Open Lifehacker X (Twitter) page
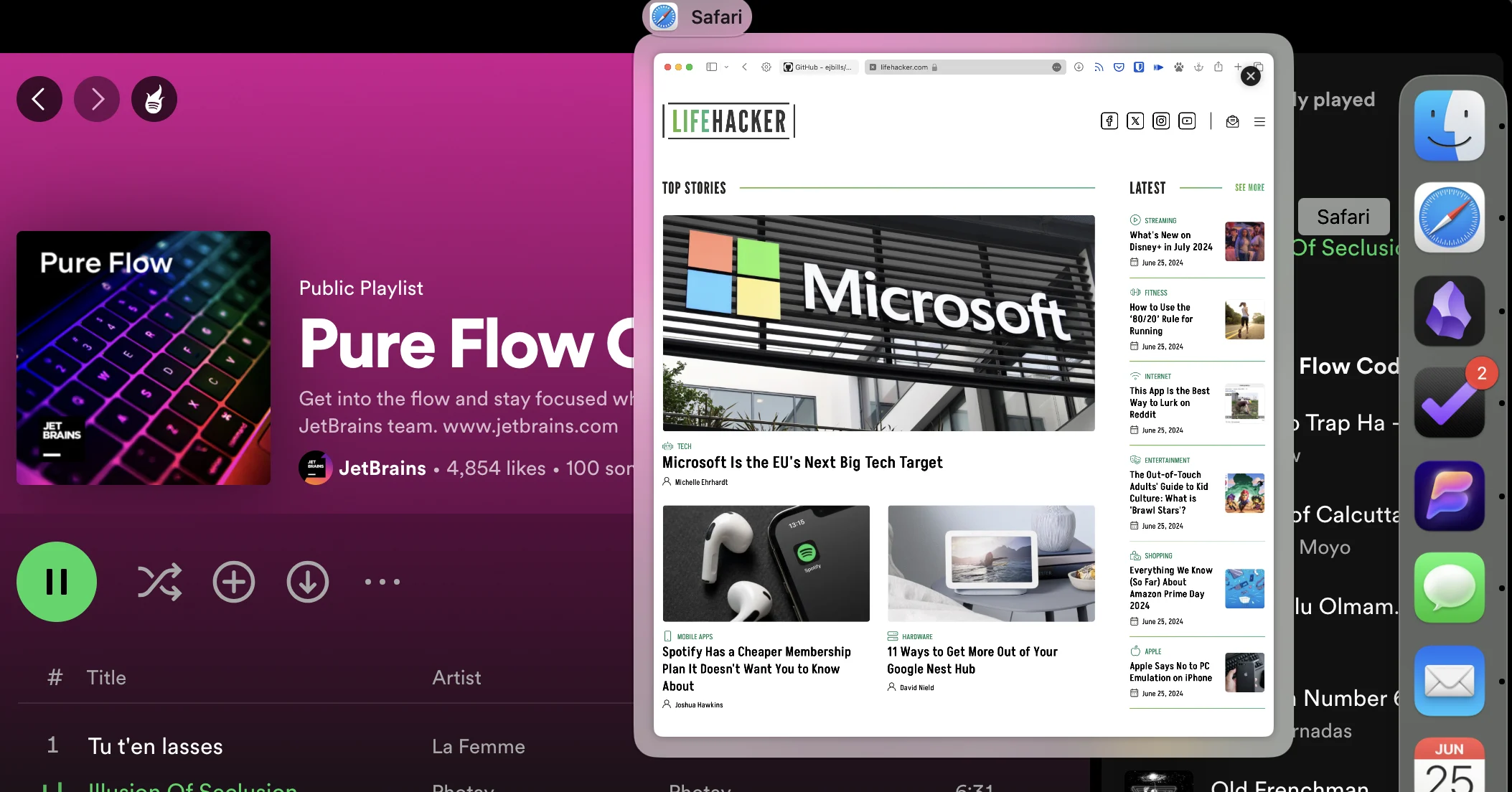Image resolution: width=1512 pixels, height=792 pixels. tap(1135, 121)
